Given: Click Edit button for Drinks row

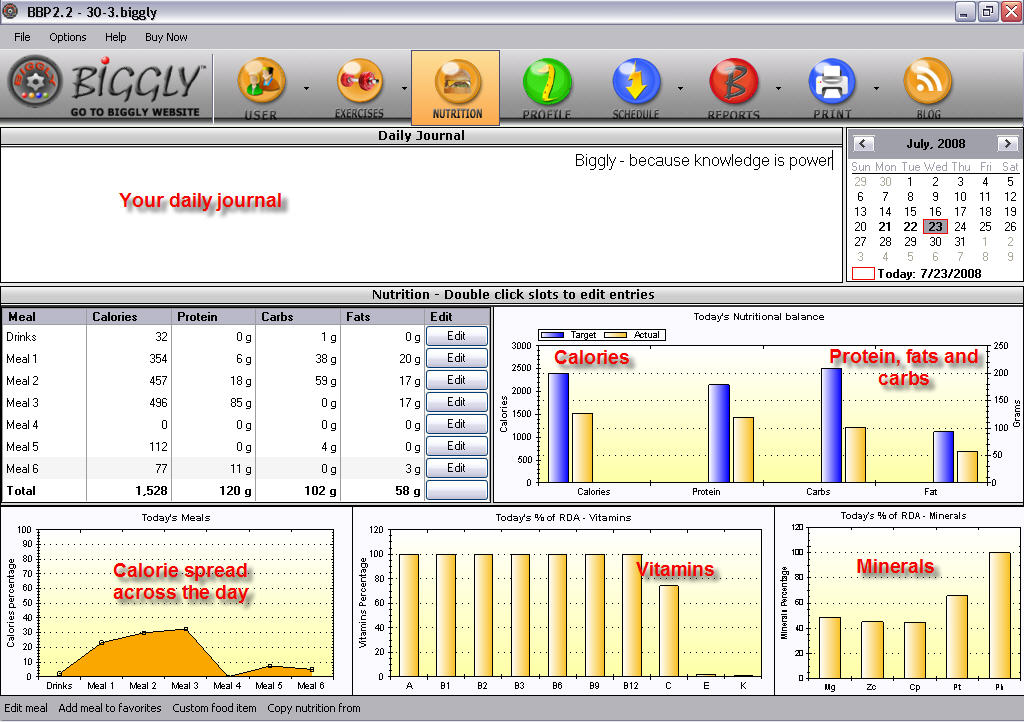Looking at the screenshot, I should coord(456,336).
